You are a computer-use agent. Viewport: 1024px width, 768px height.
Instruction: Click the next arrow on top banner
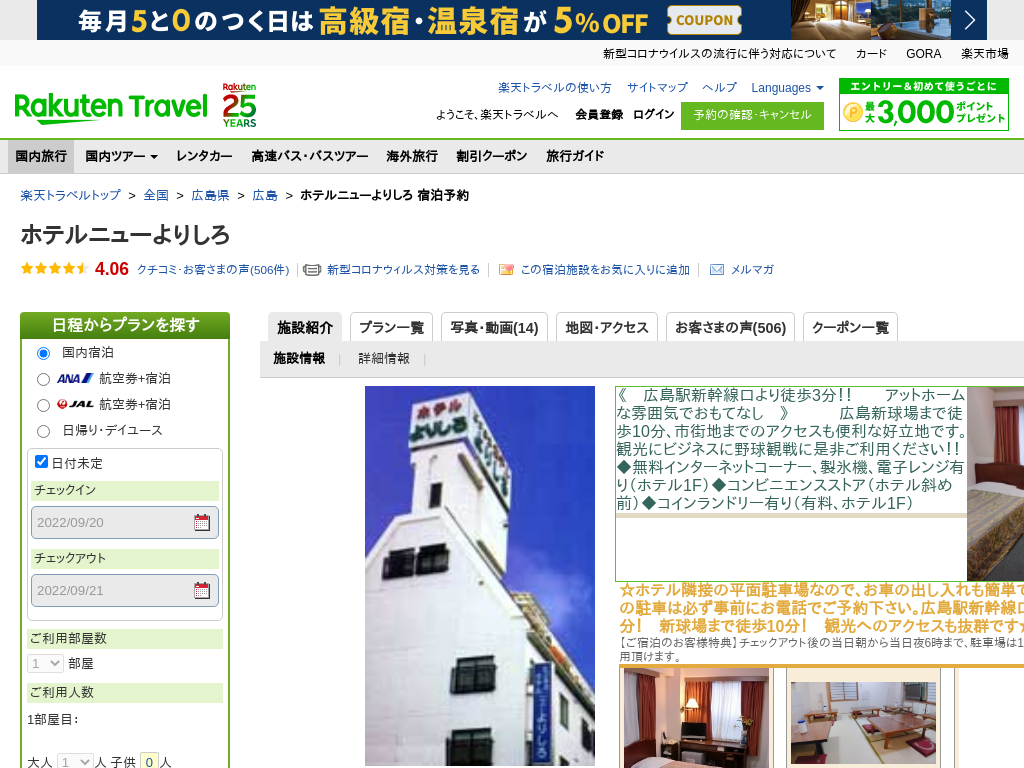pyautogui.click(x=970, y=20)
